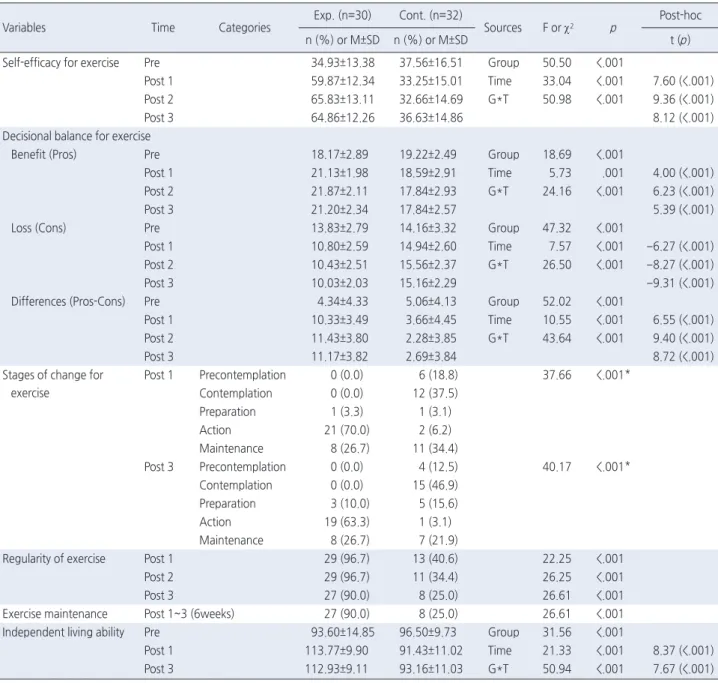Click post-hoc value '7.60 (<.001)'
The image size is (718, 683).
[x=683, y=81]
